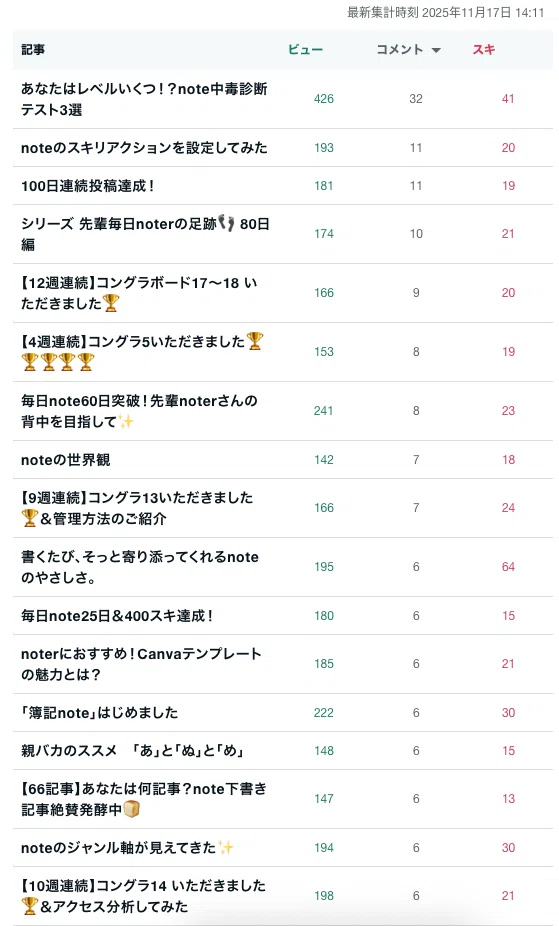Click trophy icon in 12週連続 コングラボード title
559x926 pixels.
pos(111,303)
